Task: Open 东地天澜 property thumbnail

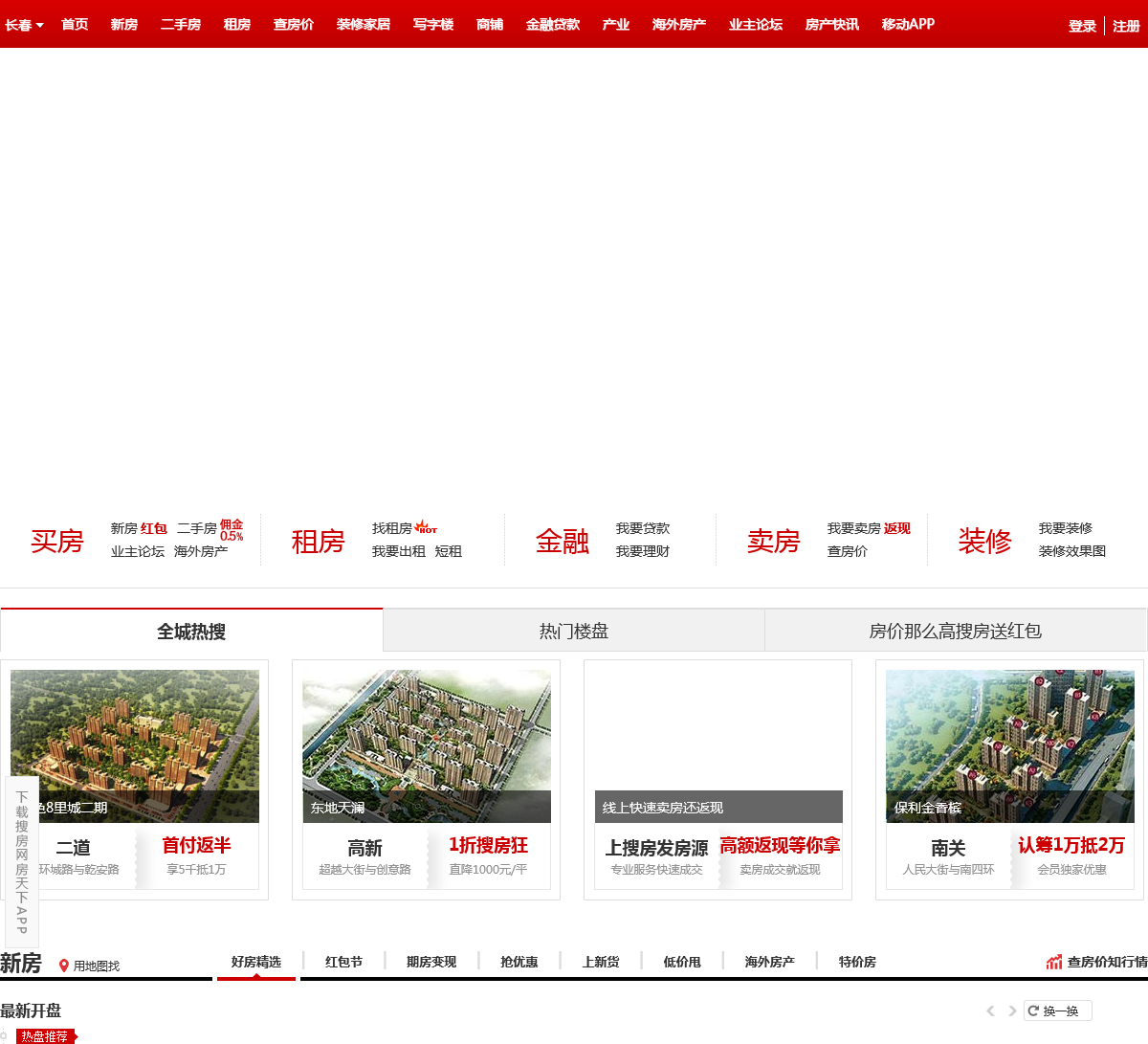Action: point(427,746)
